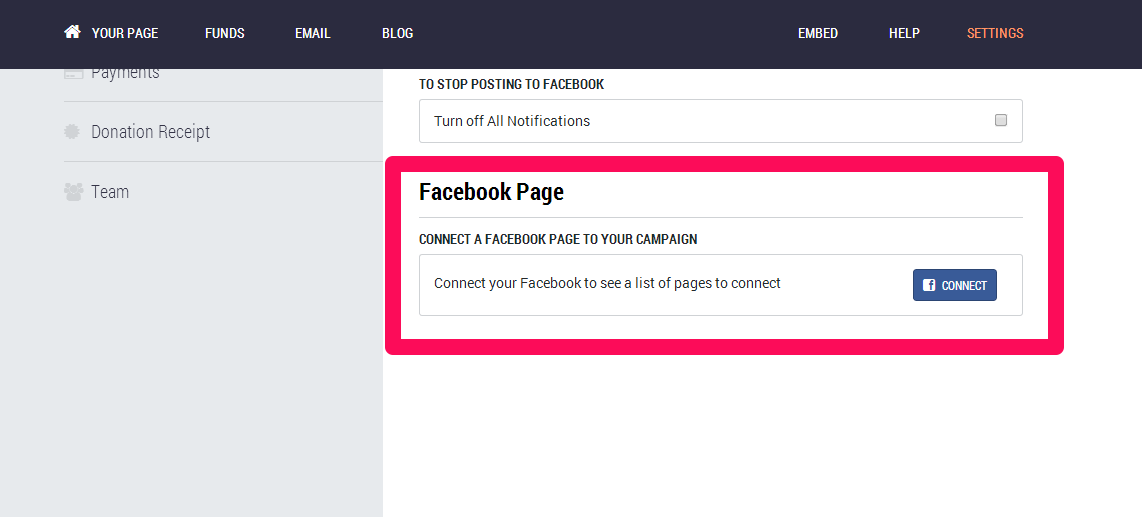The height and width of the screenshot is (517, 1142).
Task: Click the Facebook CONNECT button
Action: (x=955, y=285)
